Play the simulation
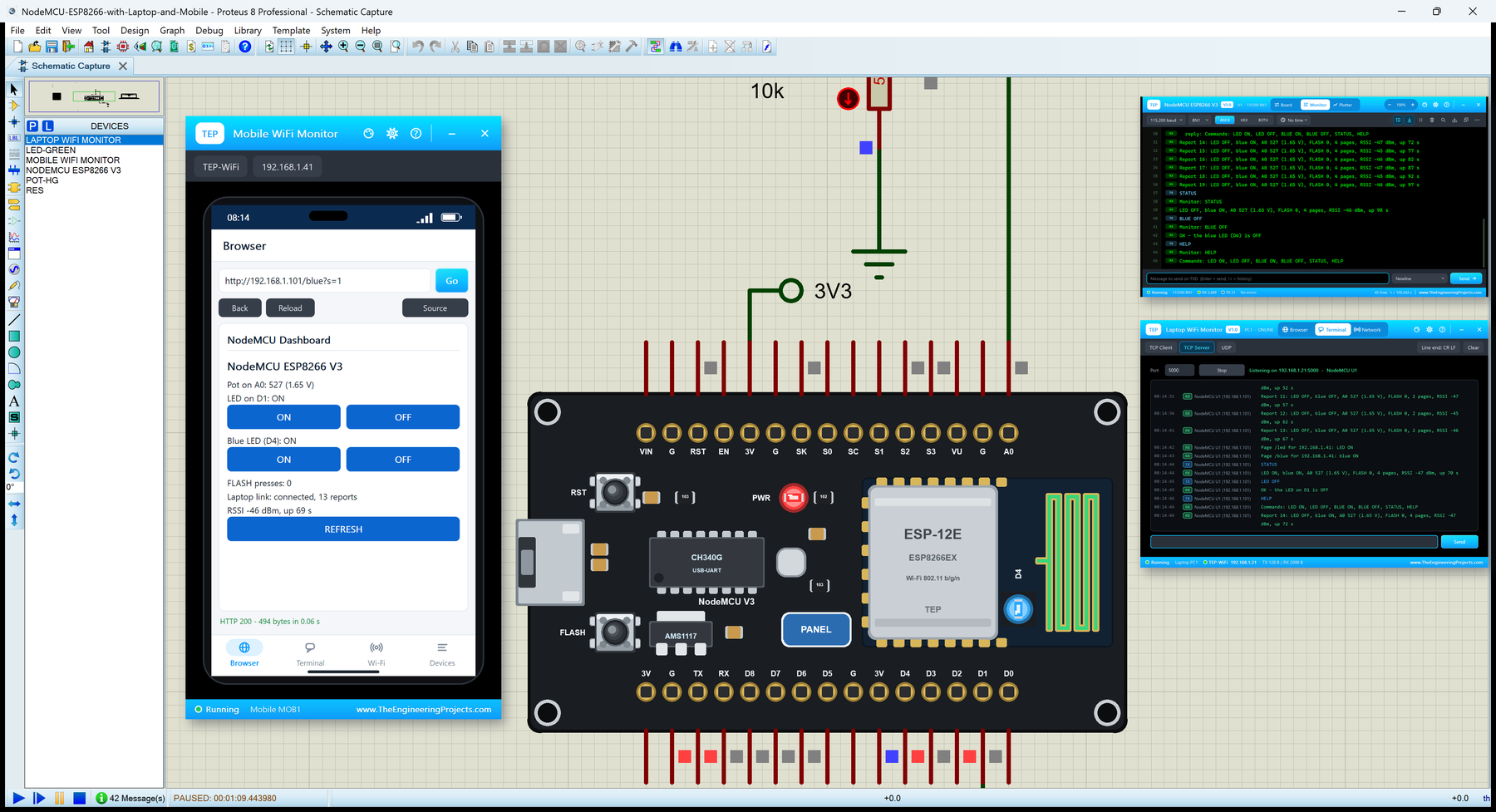 click(x=18, y=798)
